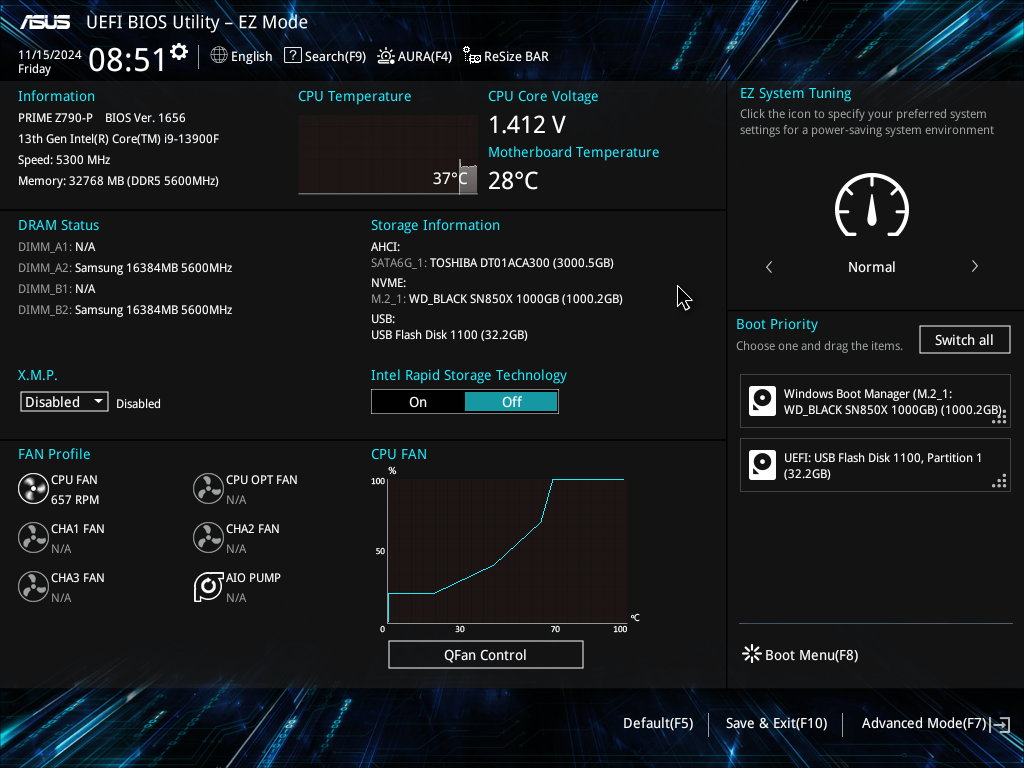
Task: Go to next EZ System Tuning mode
Action: pyautogui.click(x=974, y=266)
